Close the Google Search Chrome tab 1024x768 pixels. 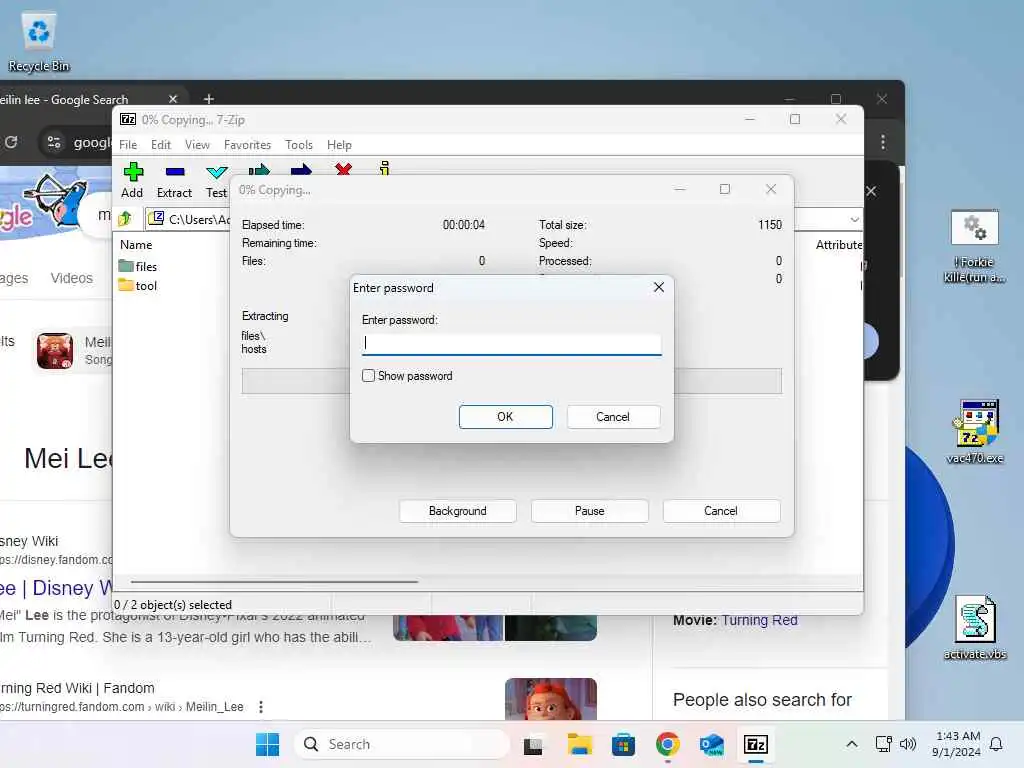click(x=173, y=99)
